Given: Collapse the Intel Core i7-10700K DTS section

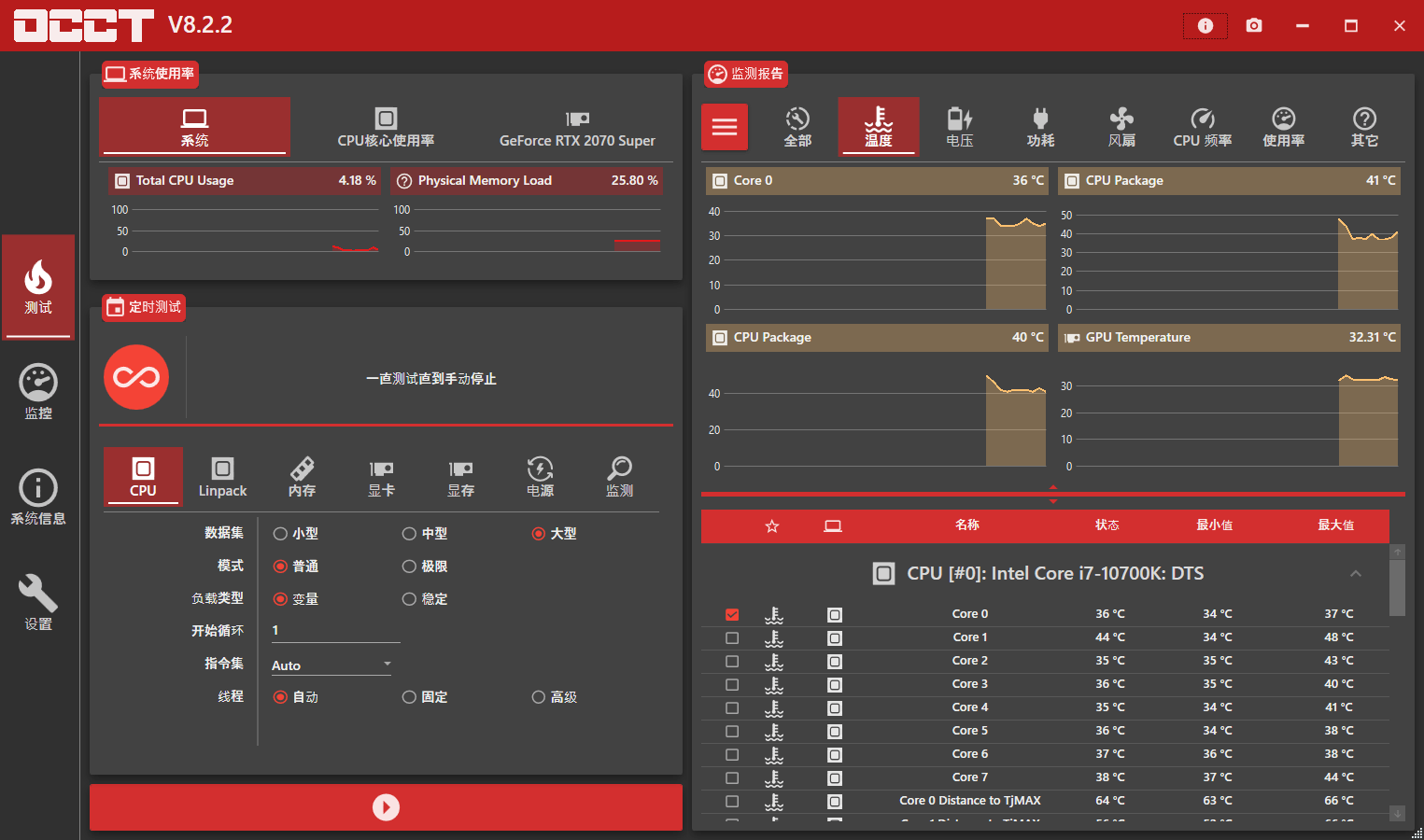Looking at the screenshot, I should point(1355,573).
